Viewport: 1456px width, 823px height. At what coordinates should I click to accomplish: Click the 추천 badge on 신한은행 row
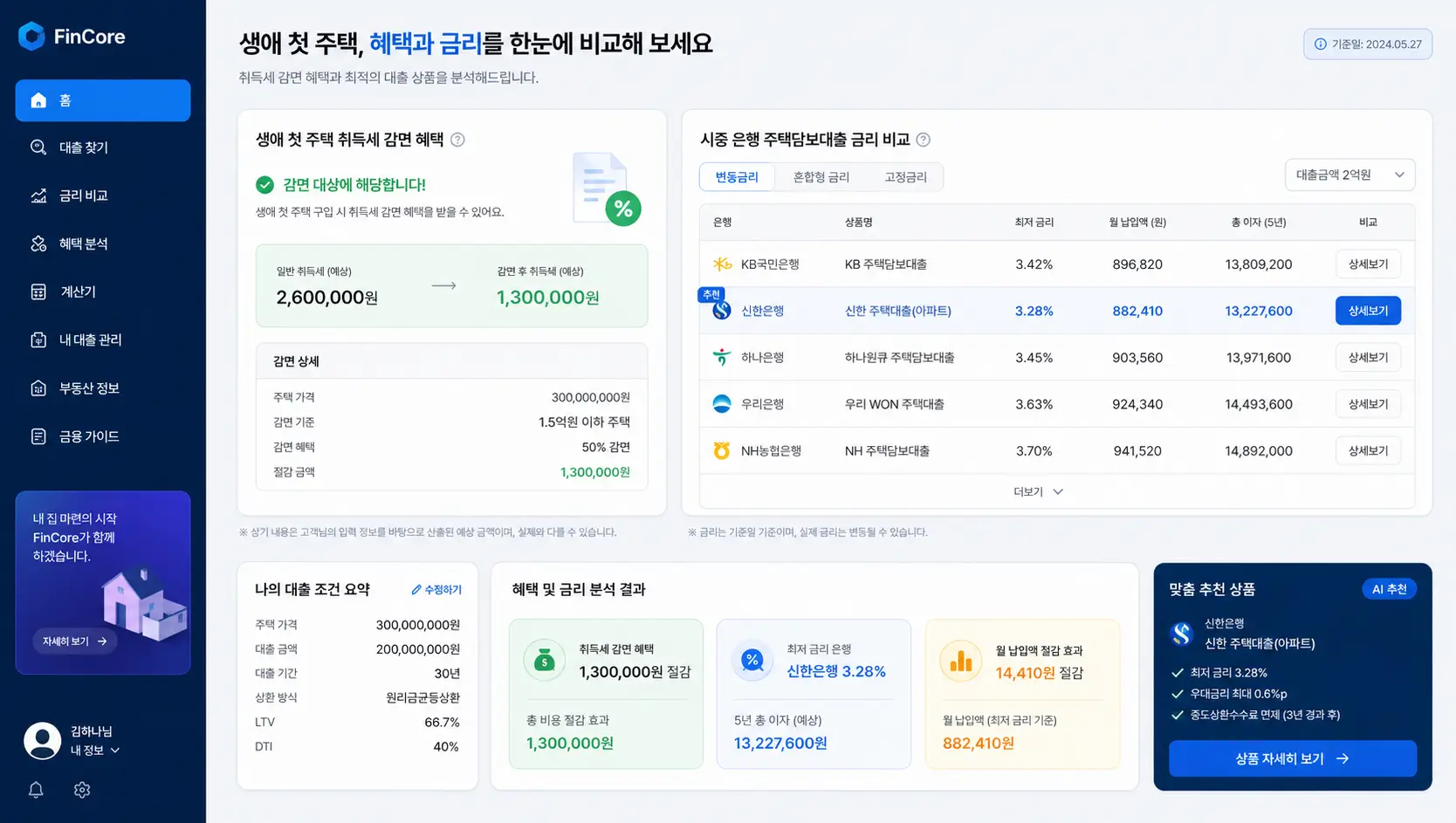point(711,294)
